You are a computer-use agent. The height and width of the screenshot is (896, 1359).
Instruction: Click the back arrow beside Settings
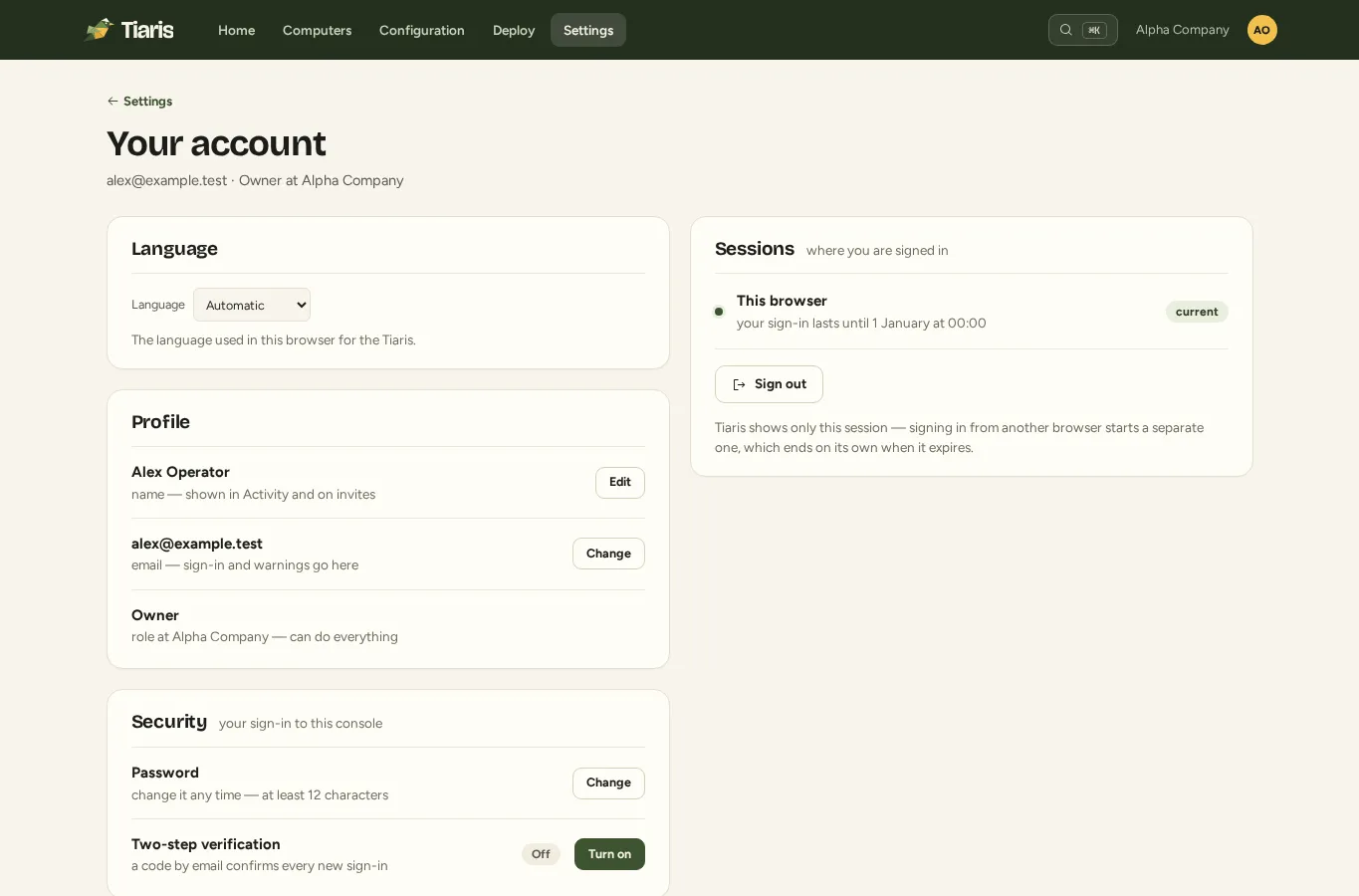113,102
